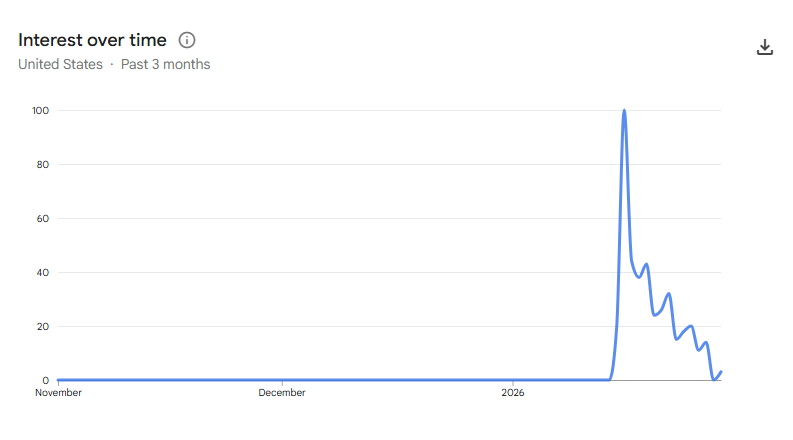Screen dimensions: 793x440
Task: Download the chart data as CSV
Action: (765, 47)
